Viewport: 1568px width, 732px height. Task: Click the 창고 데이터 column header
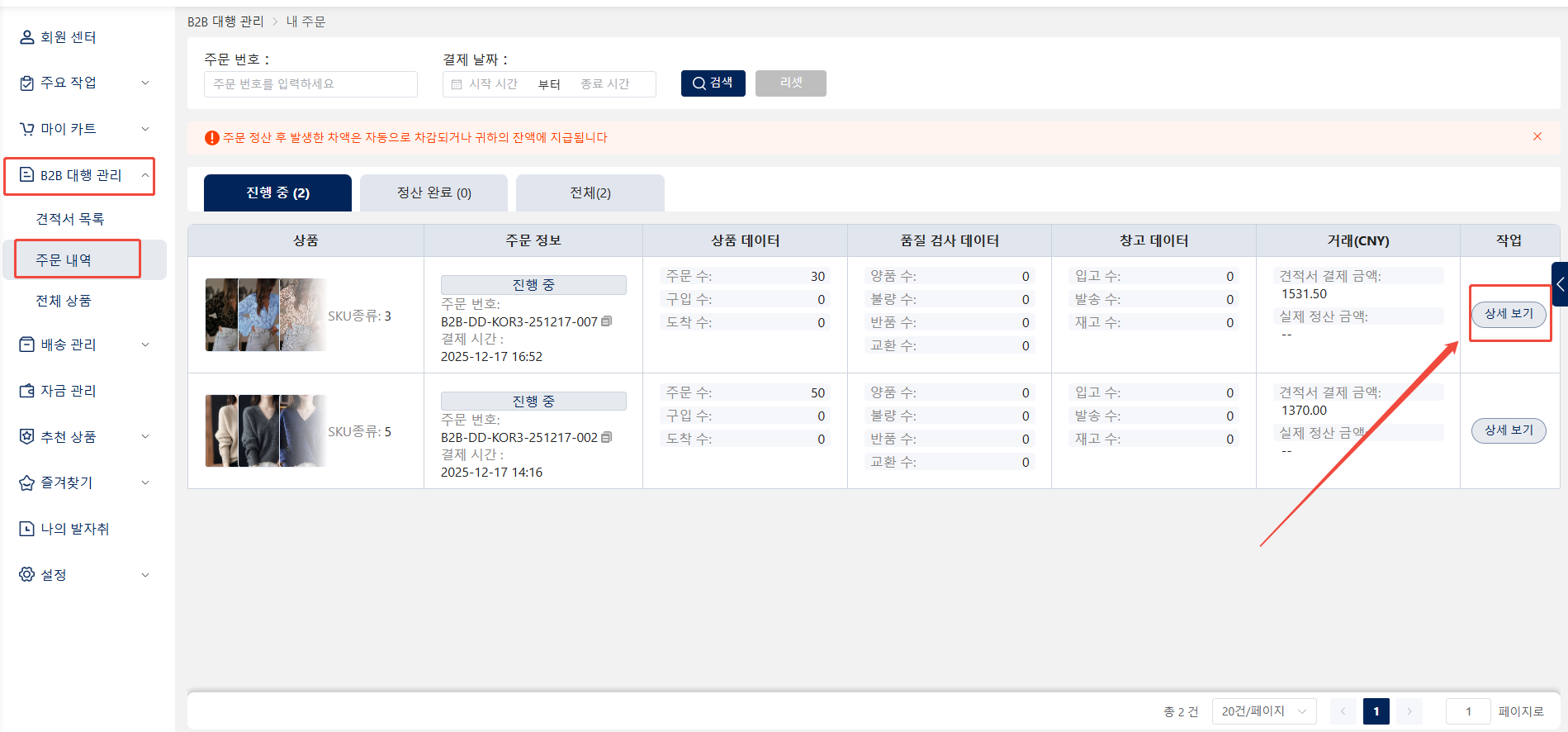1153,240
